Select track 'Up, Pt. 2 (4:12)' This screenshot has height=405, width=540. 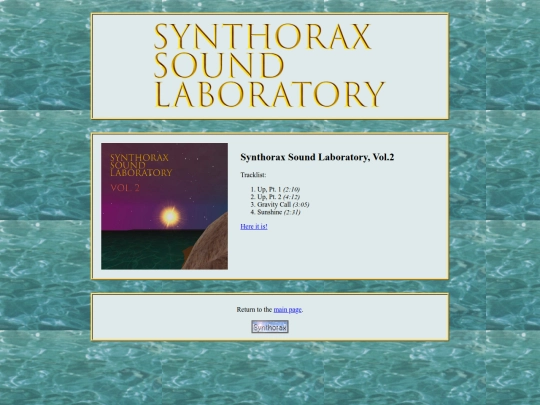click(x=278, y=197)
